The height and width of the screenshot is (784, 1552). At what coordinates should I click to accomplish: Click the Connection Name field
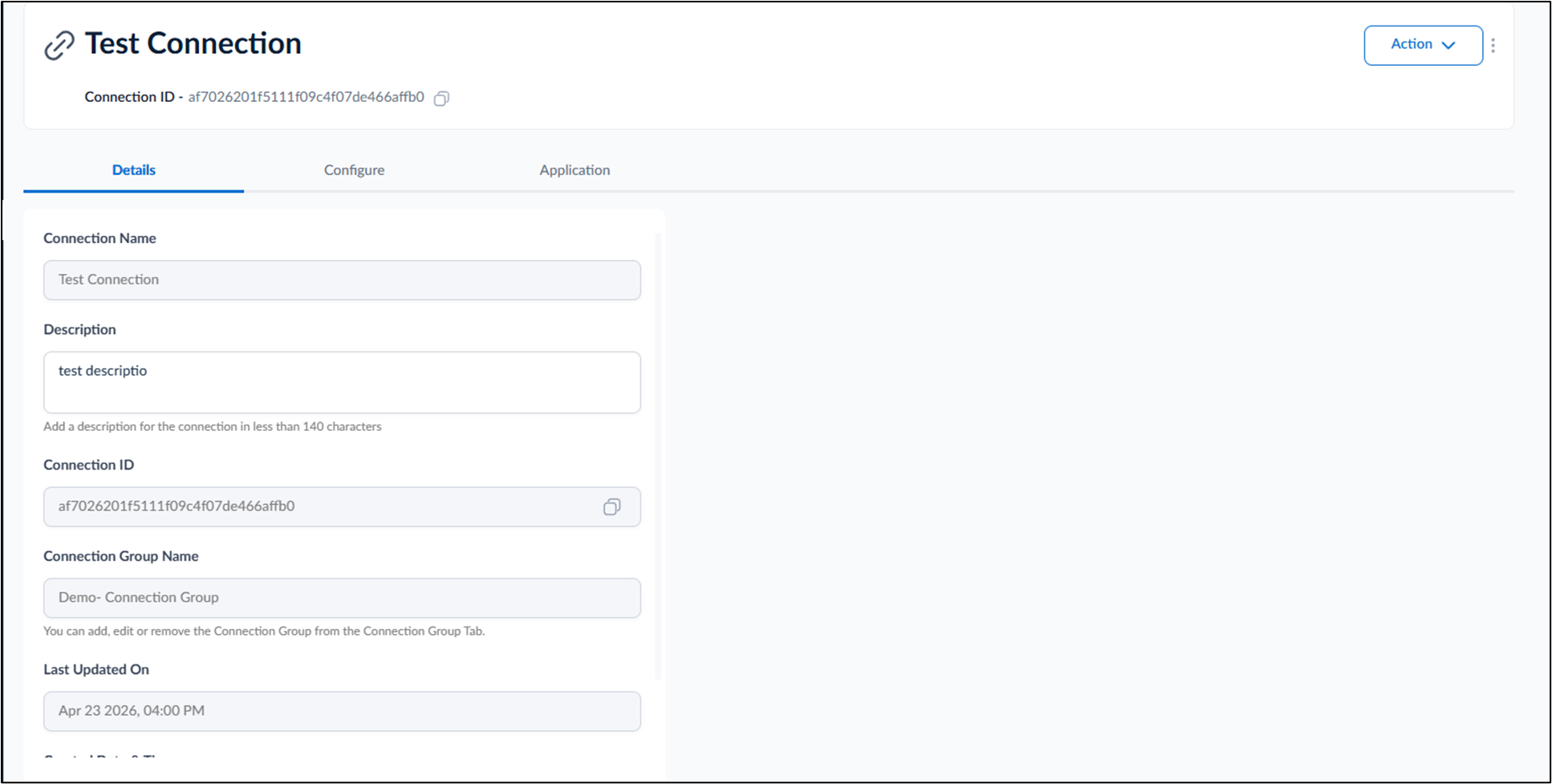click(342, 280)
